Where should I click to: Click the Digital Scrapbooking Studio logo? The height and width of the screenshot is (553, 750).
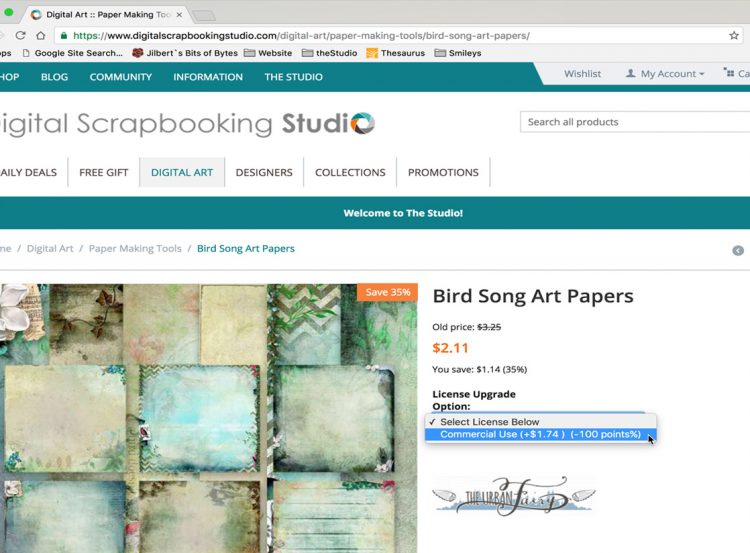pos(187,123)
